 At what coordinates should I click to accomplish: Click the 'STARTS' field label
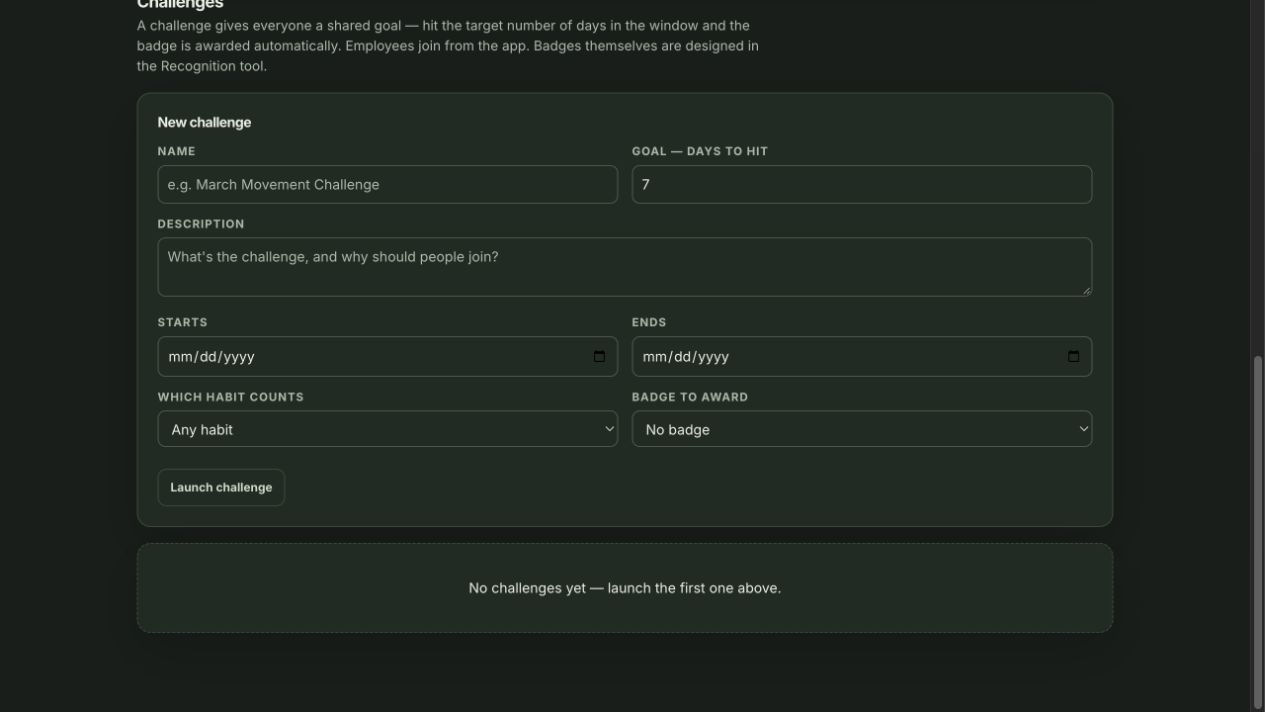[x=183, y=322]
